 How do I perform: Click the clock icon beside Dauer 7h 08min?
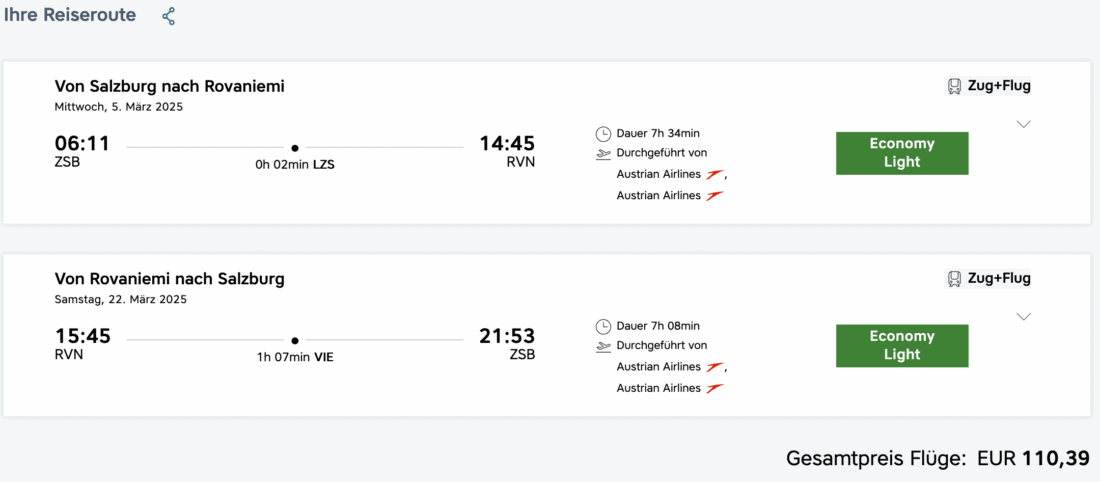tap(603, 326)
